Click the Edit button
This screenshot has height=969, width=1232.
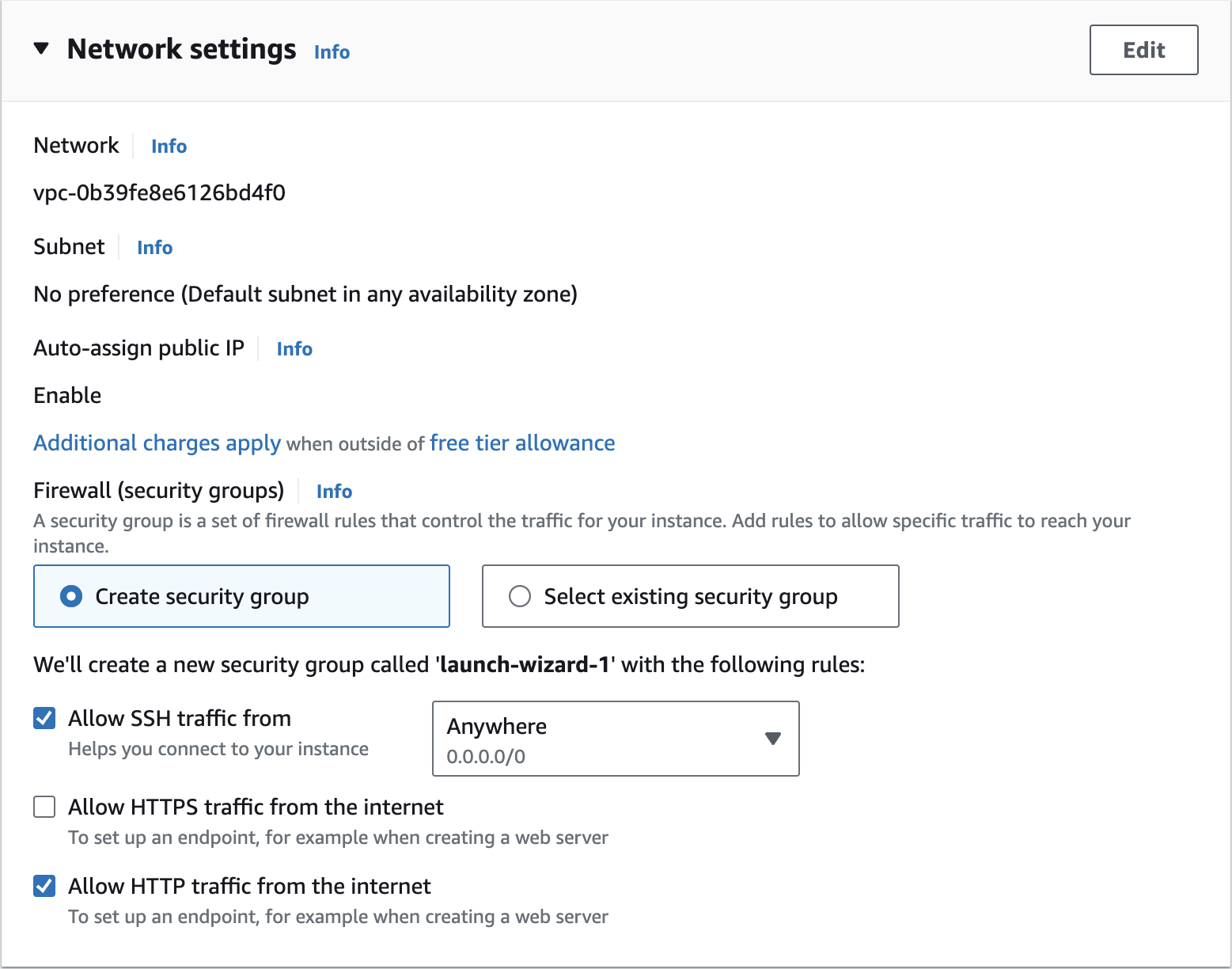1143,50
